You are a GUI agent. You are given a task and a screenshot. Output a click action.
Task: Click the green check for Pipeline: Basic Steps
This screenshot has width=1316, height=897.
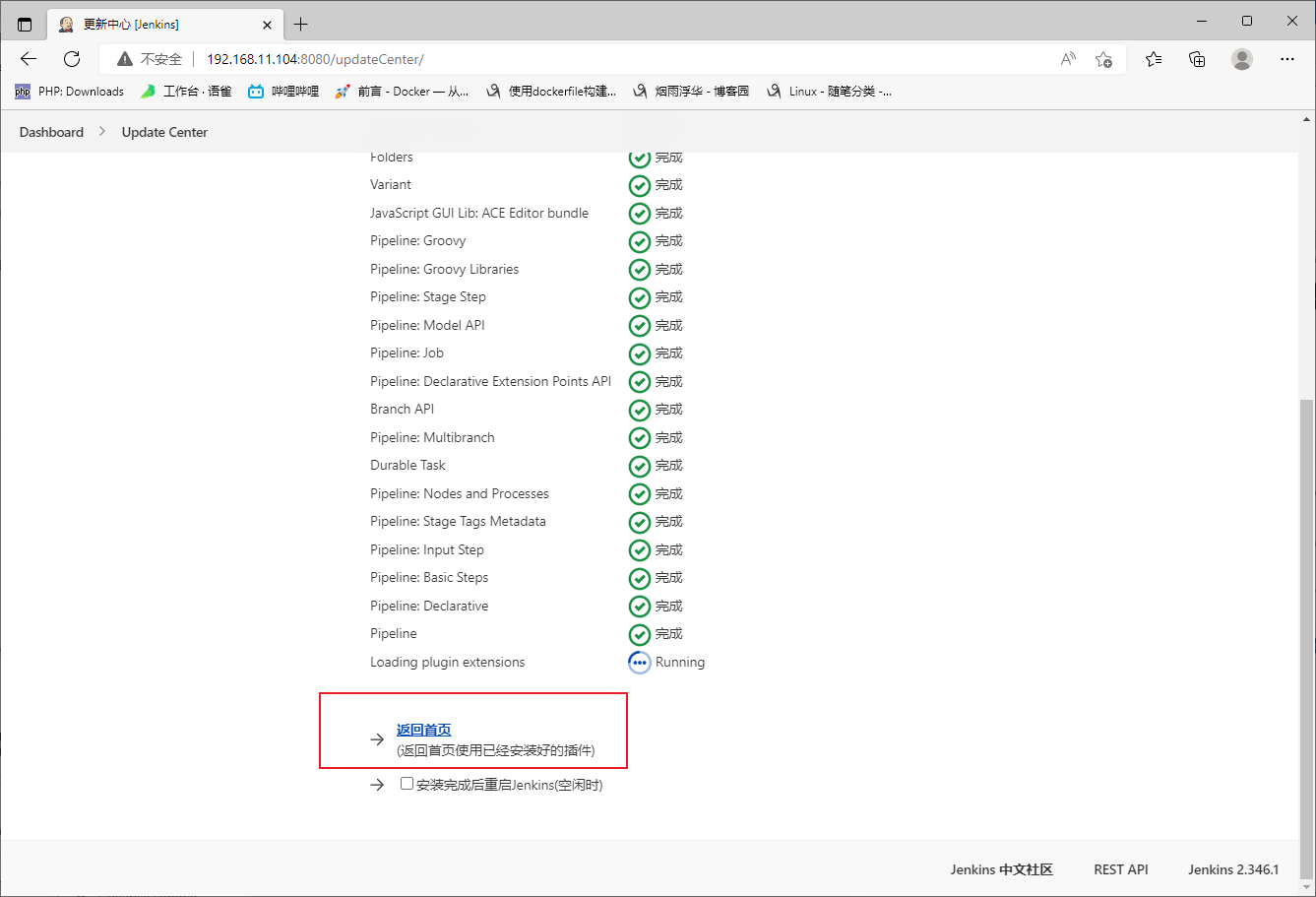click(x=640, y=578)
